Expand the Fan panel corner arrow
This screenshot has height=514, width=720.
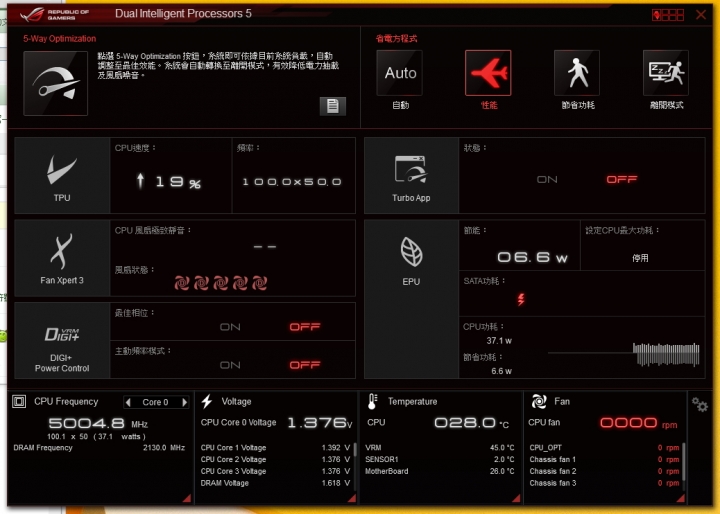681,498
